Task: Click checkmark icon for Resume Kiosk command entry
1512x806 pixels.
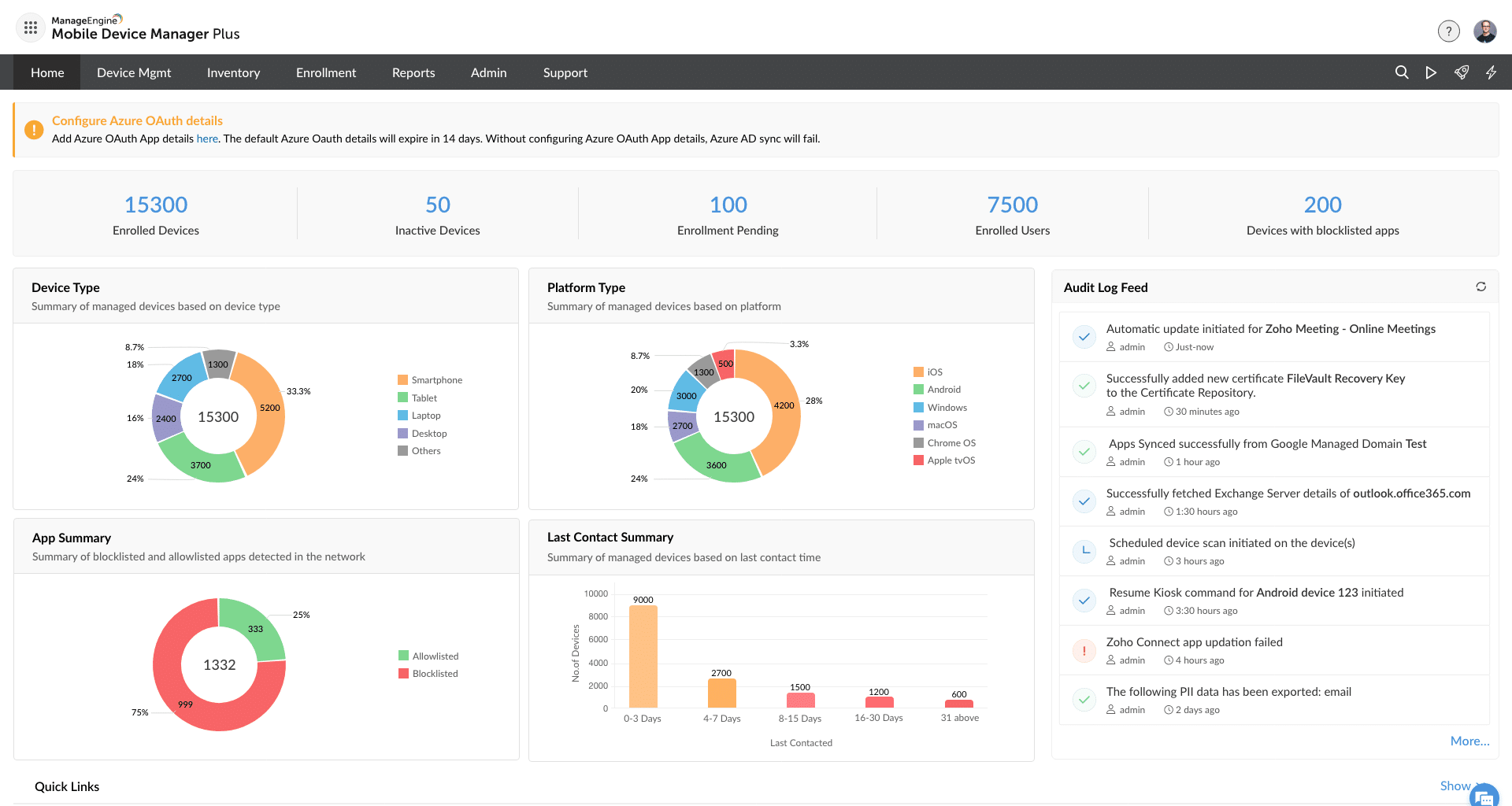Action: point(1084,601)
